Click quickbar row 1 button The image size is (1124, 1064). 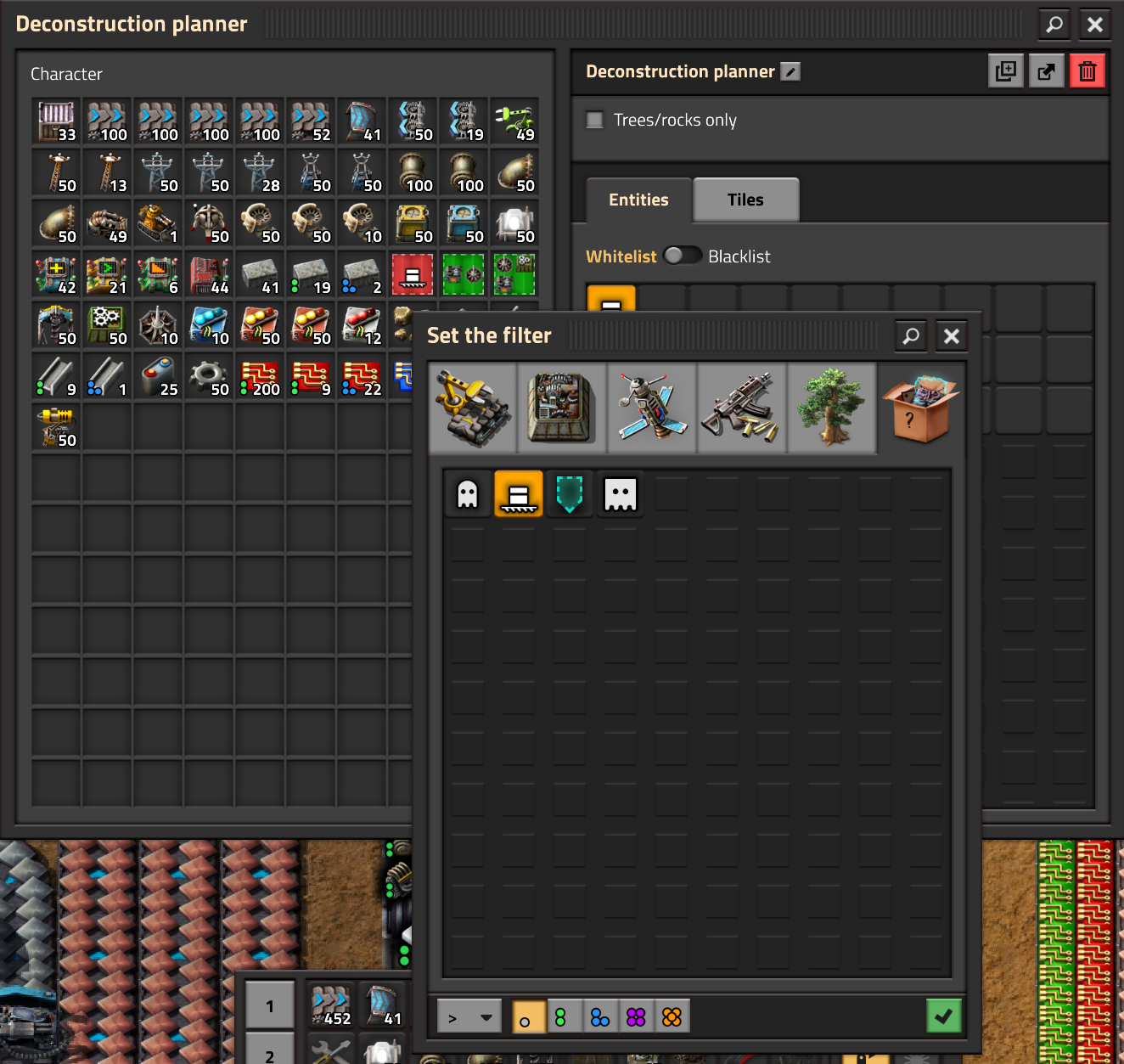(270, 1006)
